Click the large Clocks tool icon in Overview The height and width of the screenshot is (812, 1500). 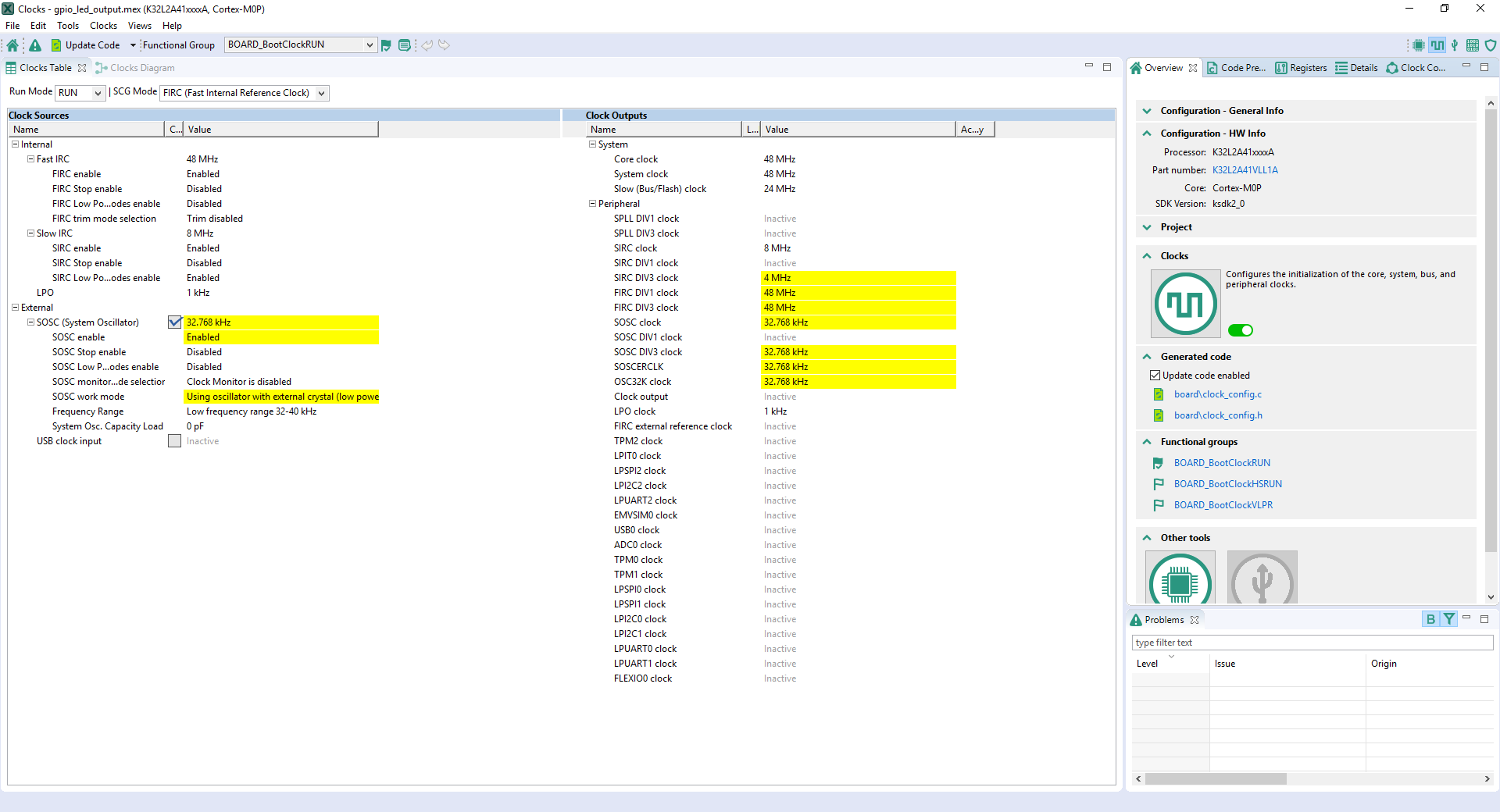[1185, 303]
